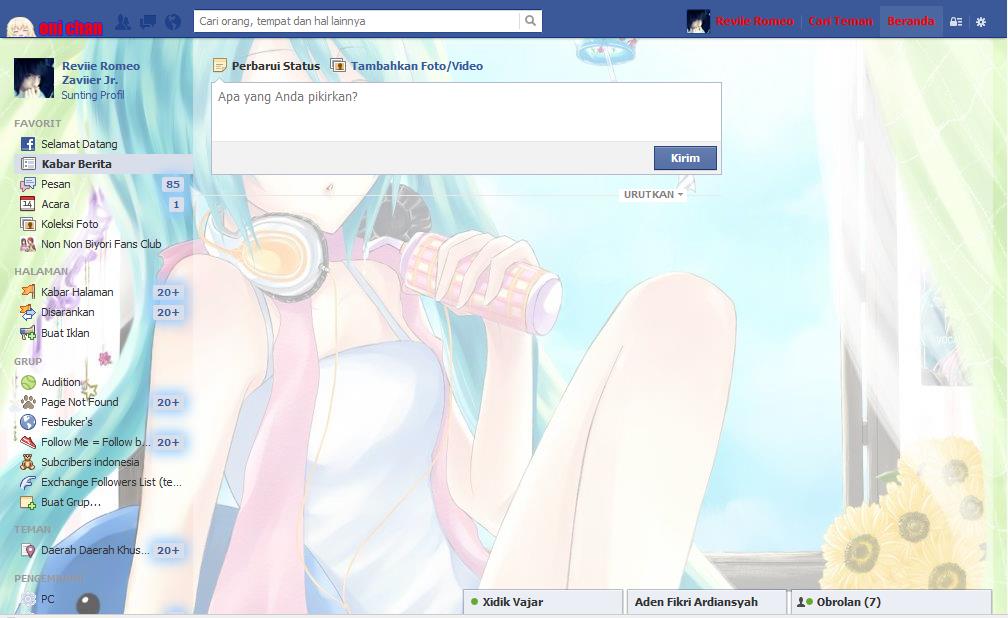The image size is (1008, 618).
Task: Open the Beranda home tab
Action: point(910,21)
